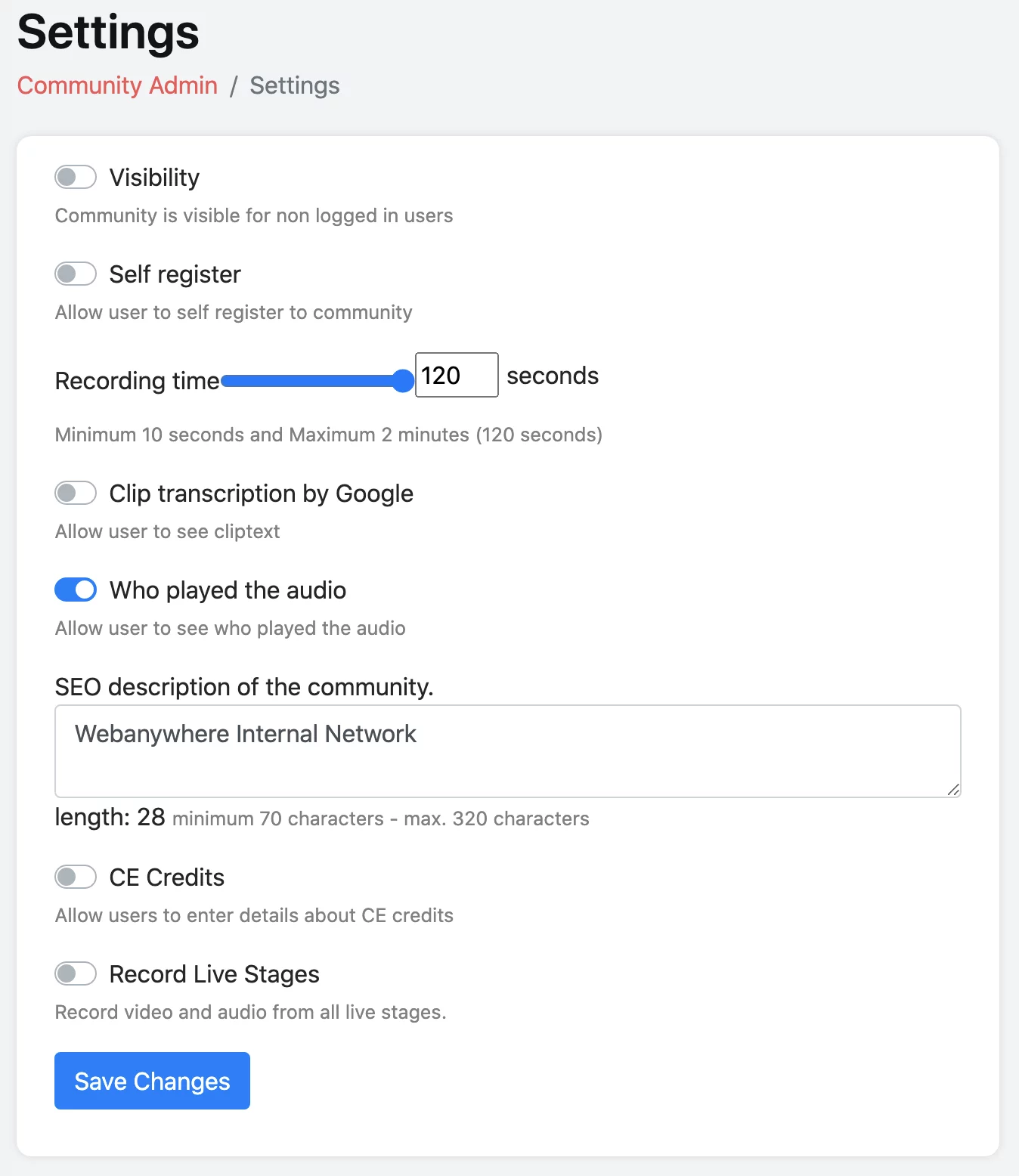Click the Clip transcription by Google label
This screenshot has height=1176, width=1019.
tap(261, 494)
